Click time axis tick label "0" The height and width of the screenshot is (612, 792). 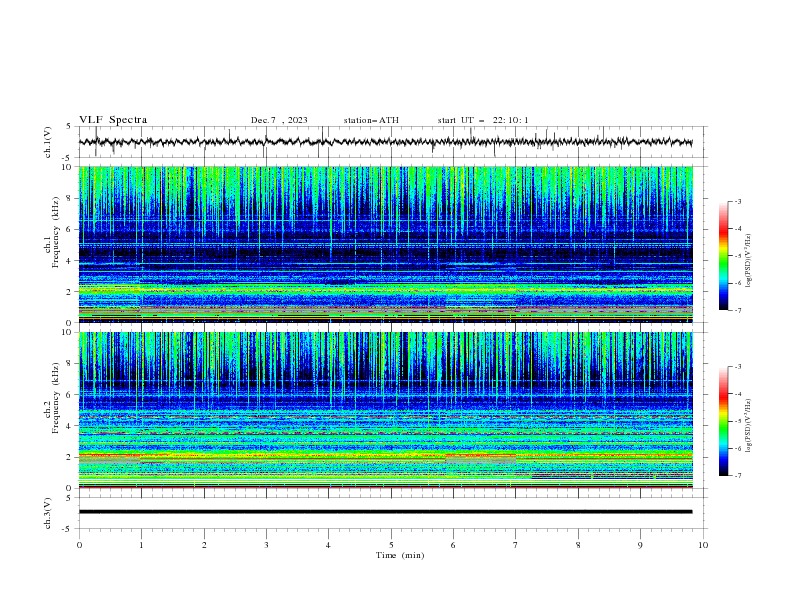coord(79,545)
